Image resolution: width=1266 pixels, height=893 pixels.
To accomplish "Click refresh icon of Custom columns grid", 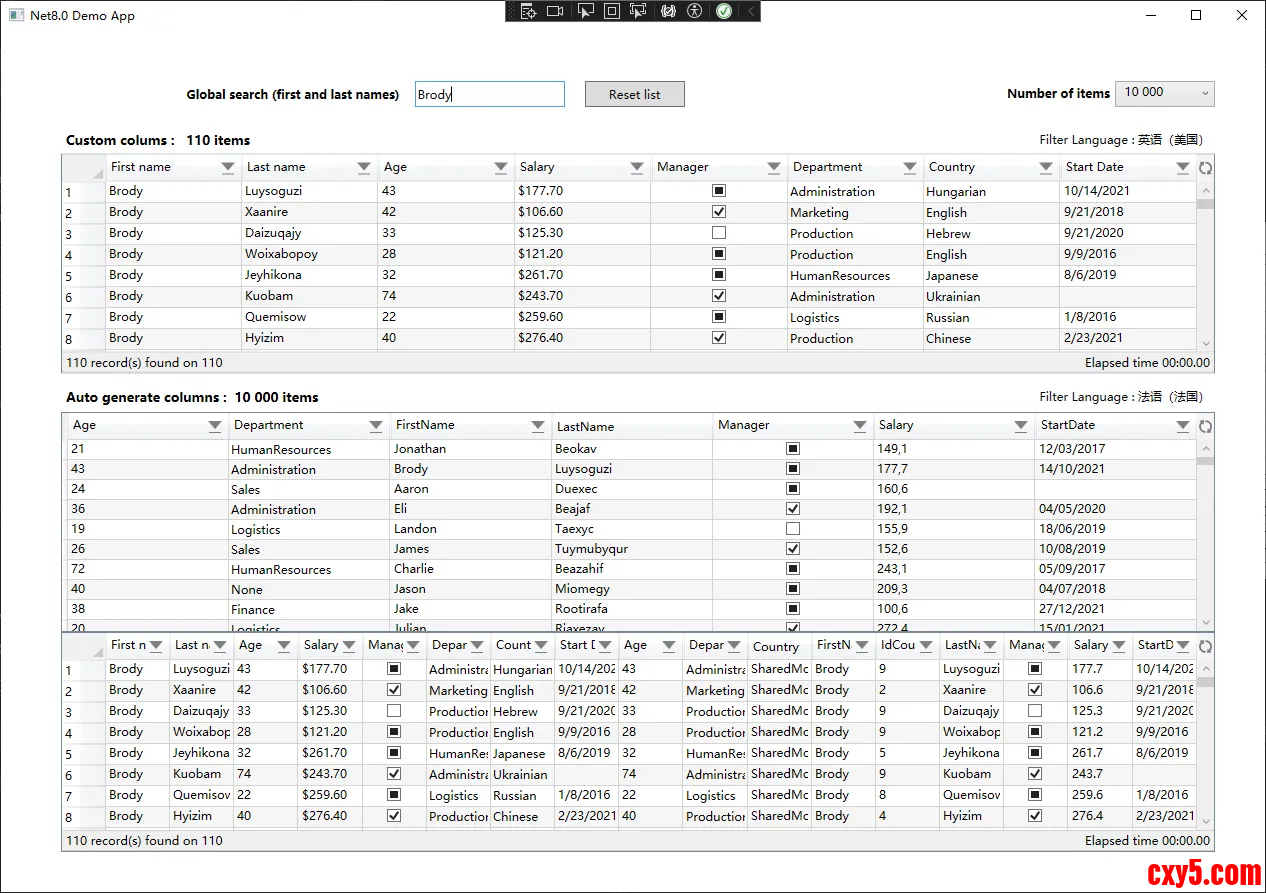I will [x=1205, y=168].
